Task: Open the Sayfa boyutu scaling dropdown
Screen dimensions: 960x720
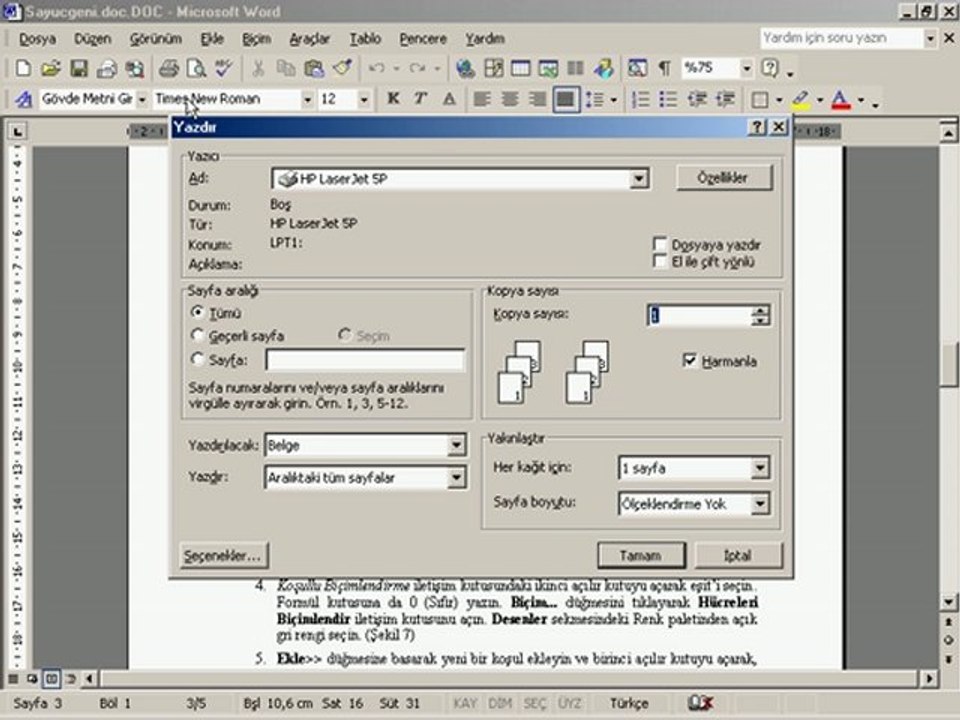Action: (x=759, y=504)
